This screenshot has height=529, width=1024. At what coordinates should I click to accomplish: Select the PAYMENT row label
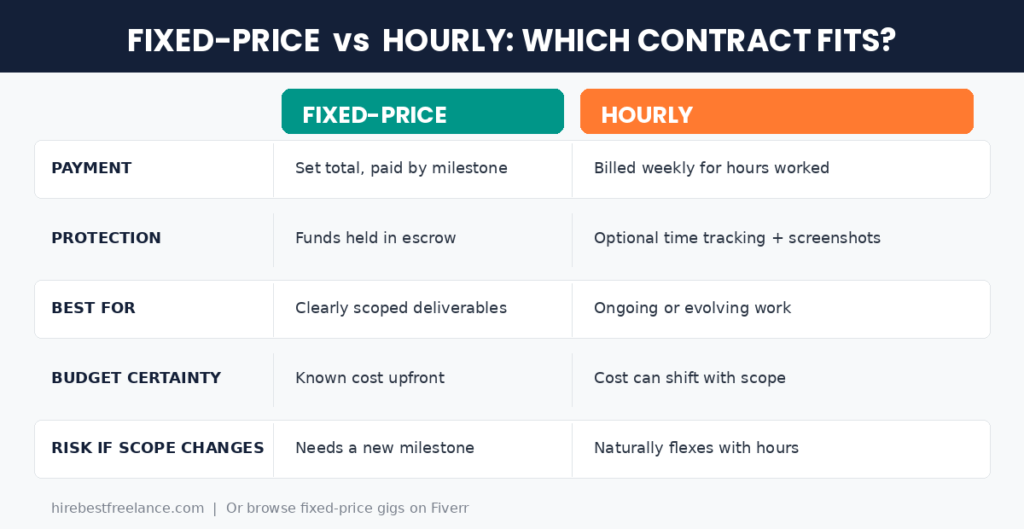(x=91, y=168)
